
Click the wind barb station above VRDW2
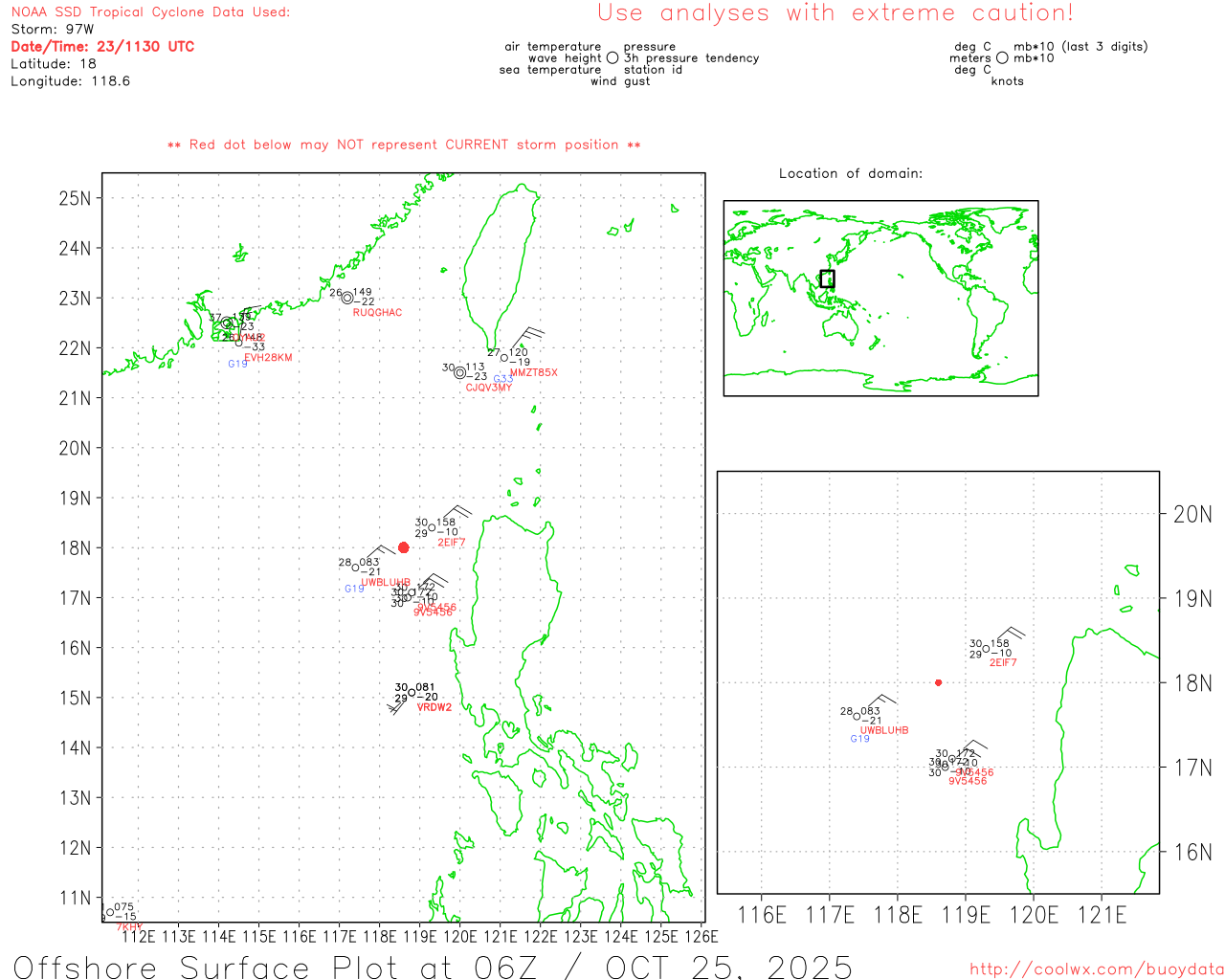pos(412,692)
